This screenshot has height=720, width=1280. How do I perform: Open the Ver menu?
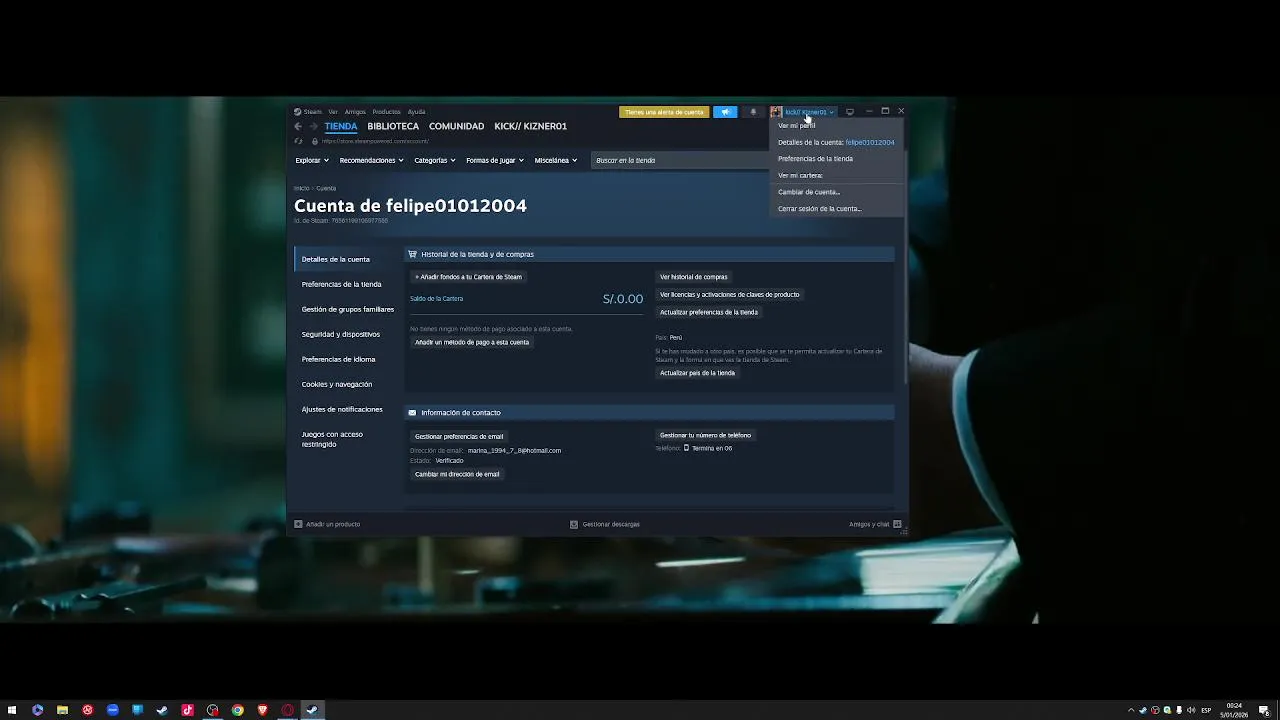[333, 112]
